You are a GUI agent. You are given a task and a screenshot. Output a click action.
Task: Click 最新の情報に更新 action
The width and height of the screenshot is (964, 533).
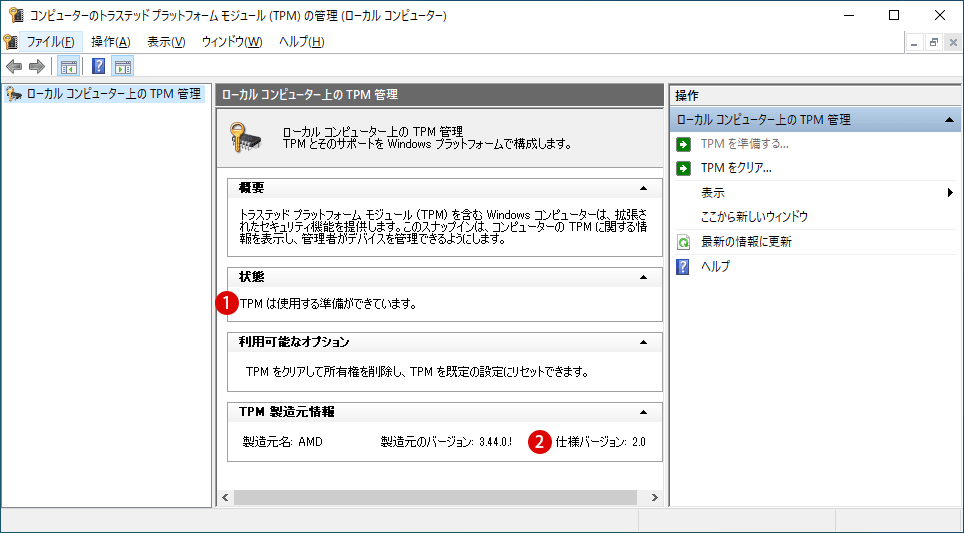coord(746,242)
